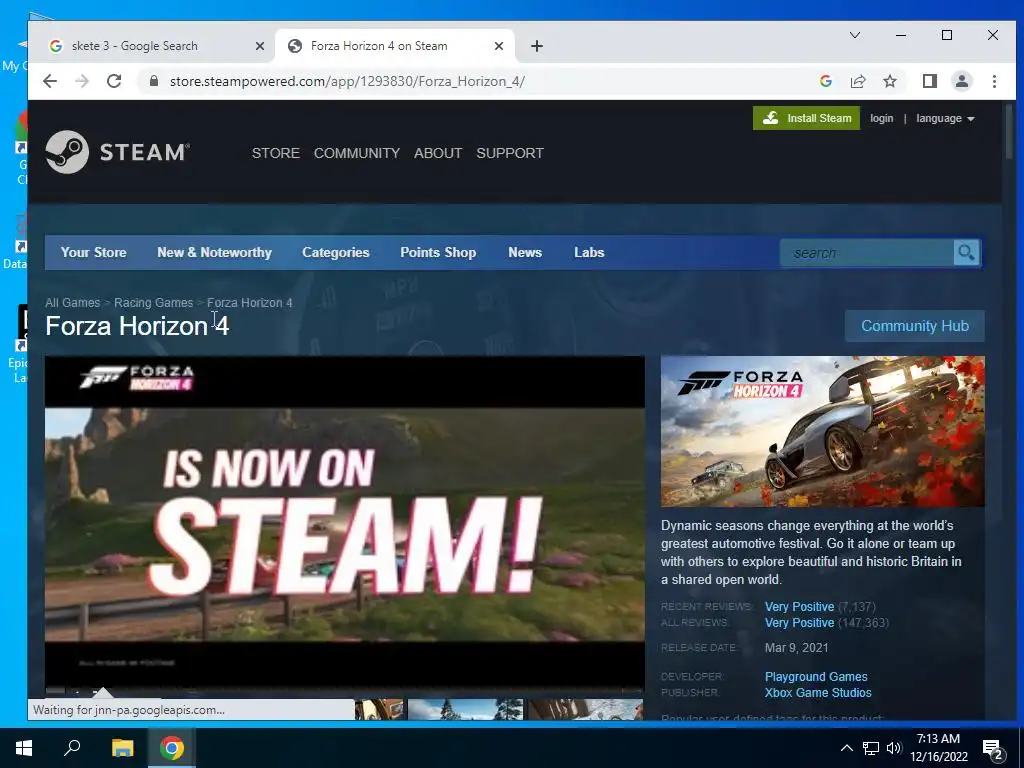Open a new browser tab
This screenshot has height=768, width=1024.
tap(537, 46)
